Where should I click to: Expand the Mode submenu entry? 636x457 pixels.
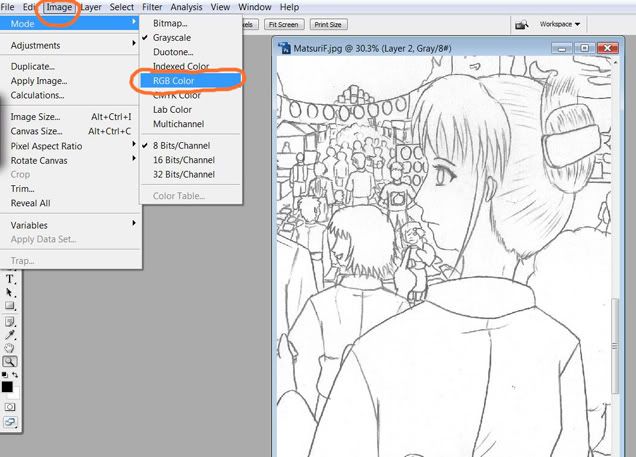70,24
